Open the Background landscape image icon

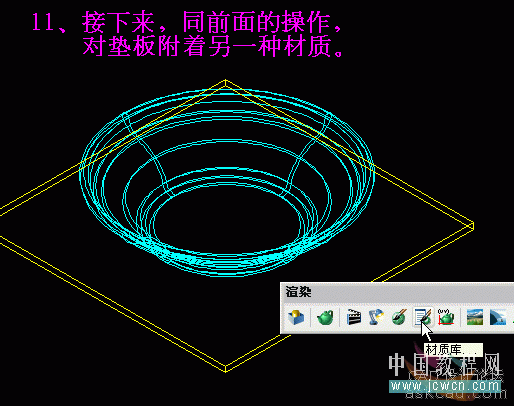tap(475, 317)
